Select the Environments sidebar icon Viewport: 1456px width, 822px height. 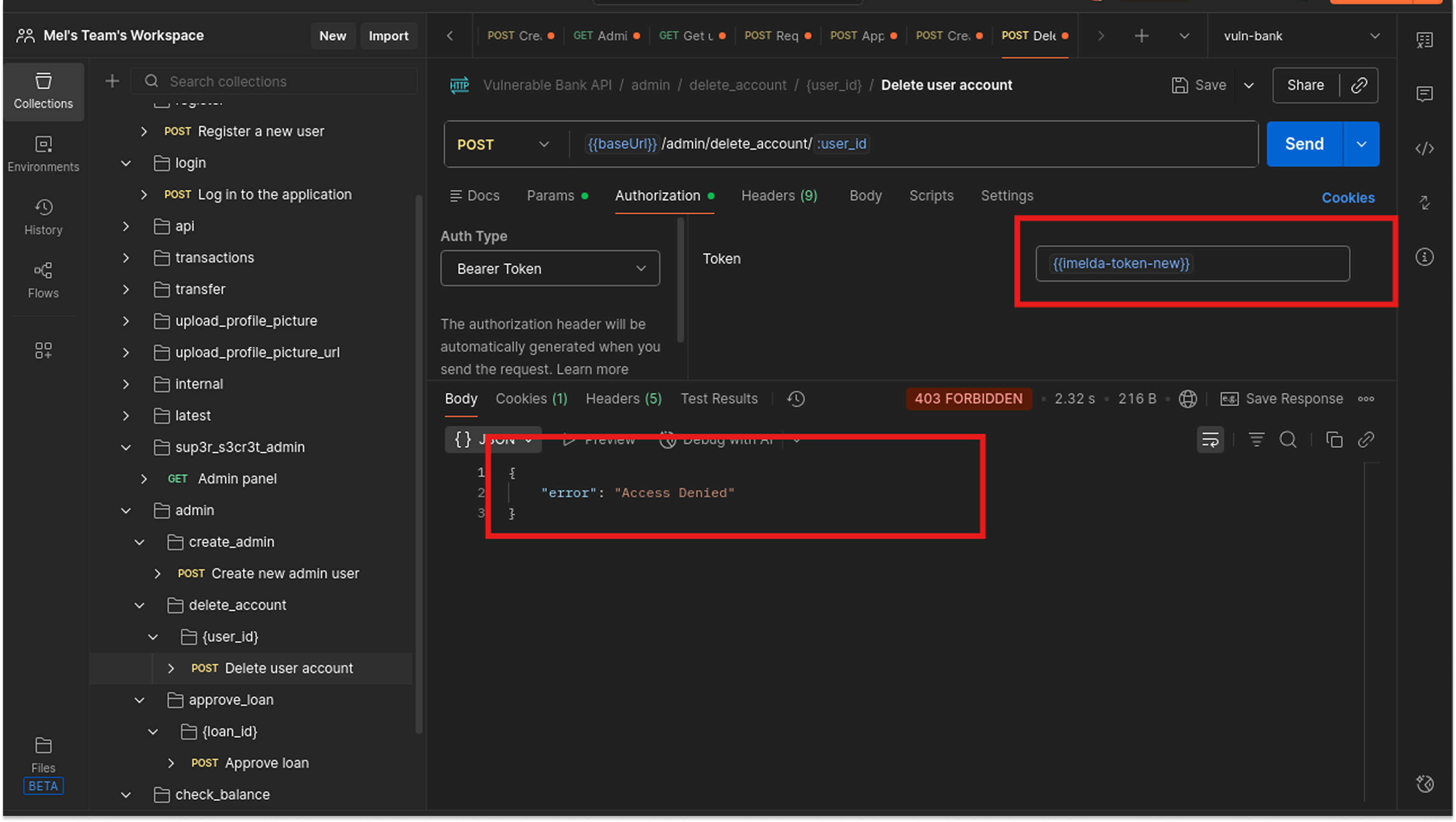click(x=43, y=153)
